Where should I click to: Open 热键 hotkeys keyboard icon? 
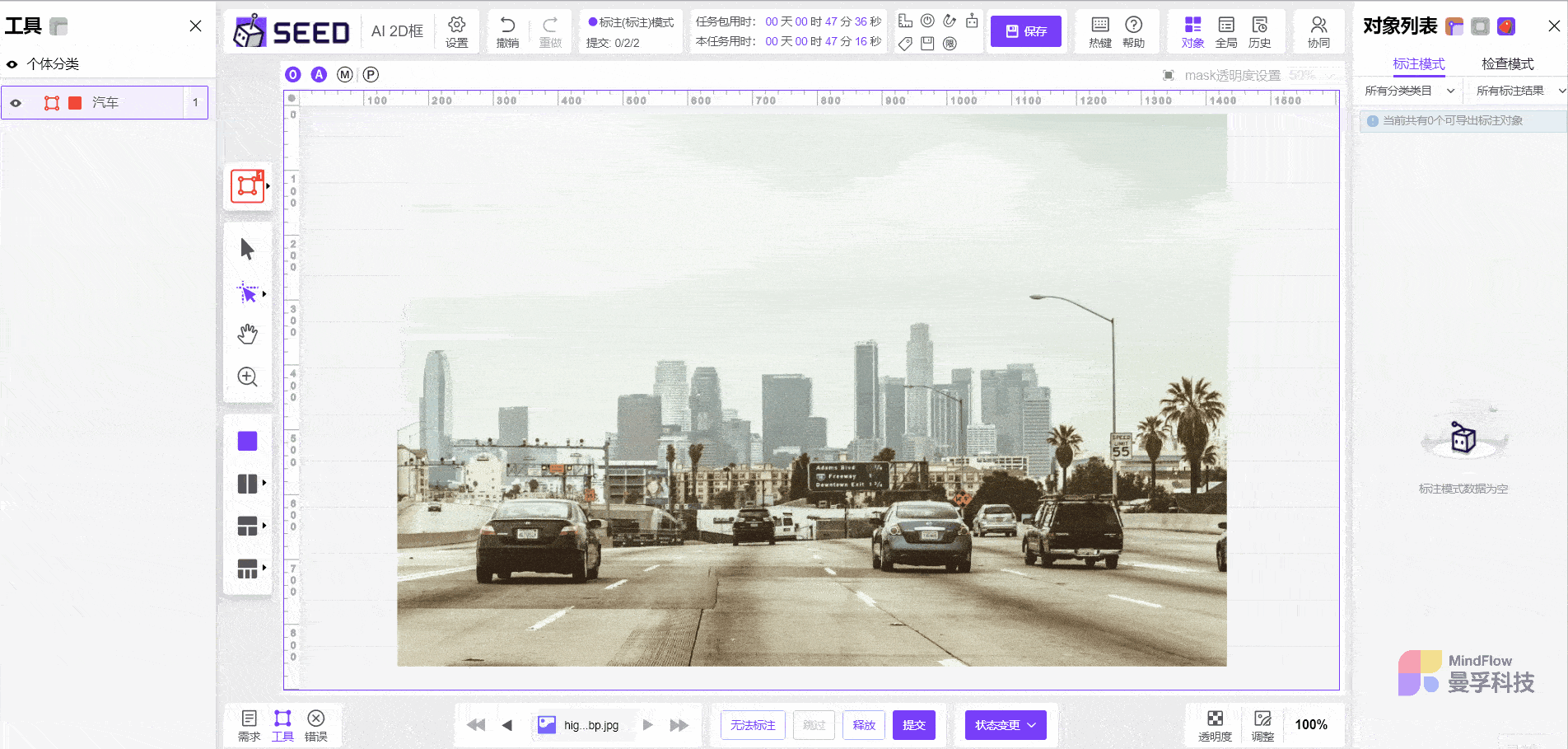[1100, 31]
